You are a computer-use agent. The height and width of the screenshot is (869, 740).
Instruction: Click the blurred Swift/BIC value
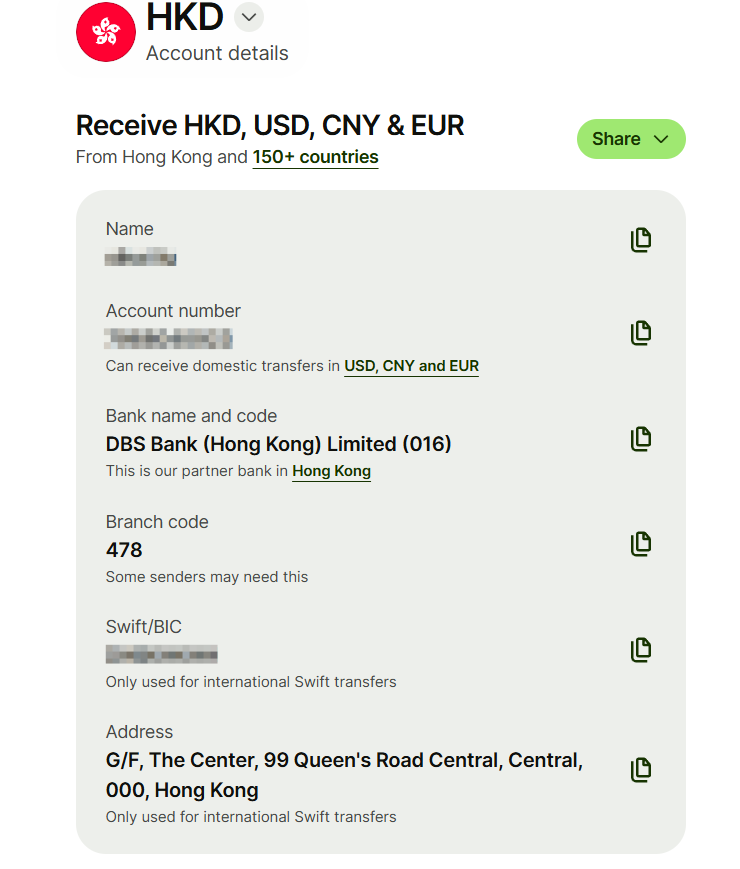coord(162,655)
